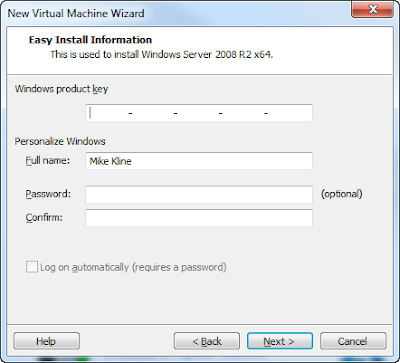Click the 'Easy Install Information' heading
Image resolution: width=400 pixels, height=363 pixels.
(x=90, y=40)
